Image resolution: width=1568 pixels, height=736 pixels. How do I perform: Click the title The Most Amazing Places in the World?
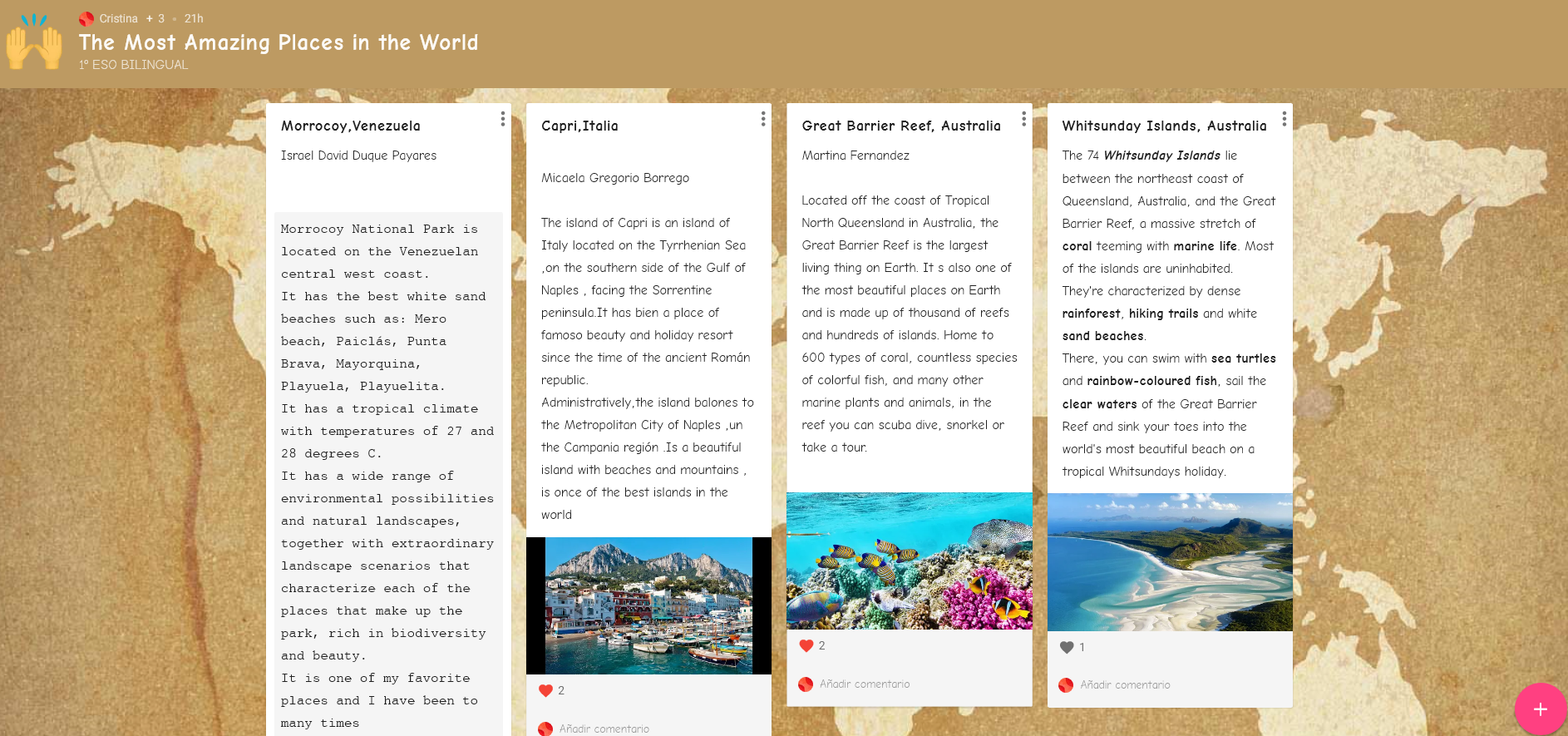click(279, 42)
